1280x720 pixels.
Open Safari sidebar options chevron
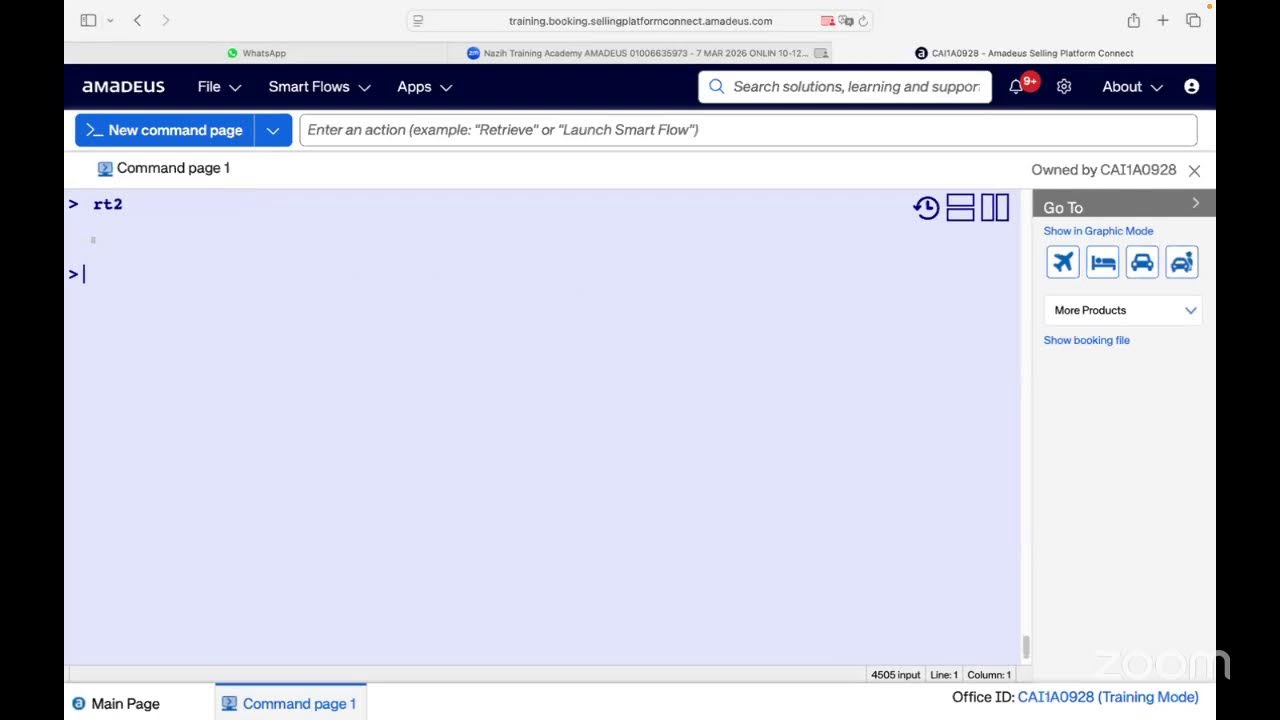tap(110, 20)
